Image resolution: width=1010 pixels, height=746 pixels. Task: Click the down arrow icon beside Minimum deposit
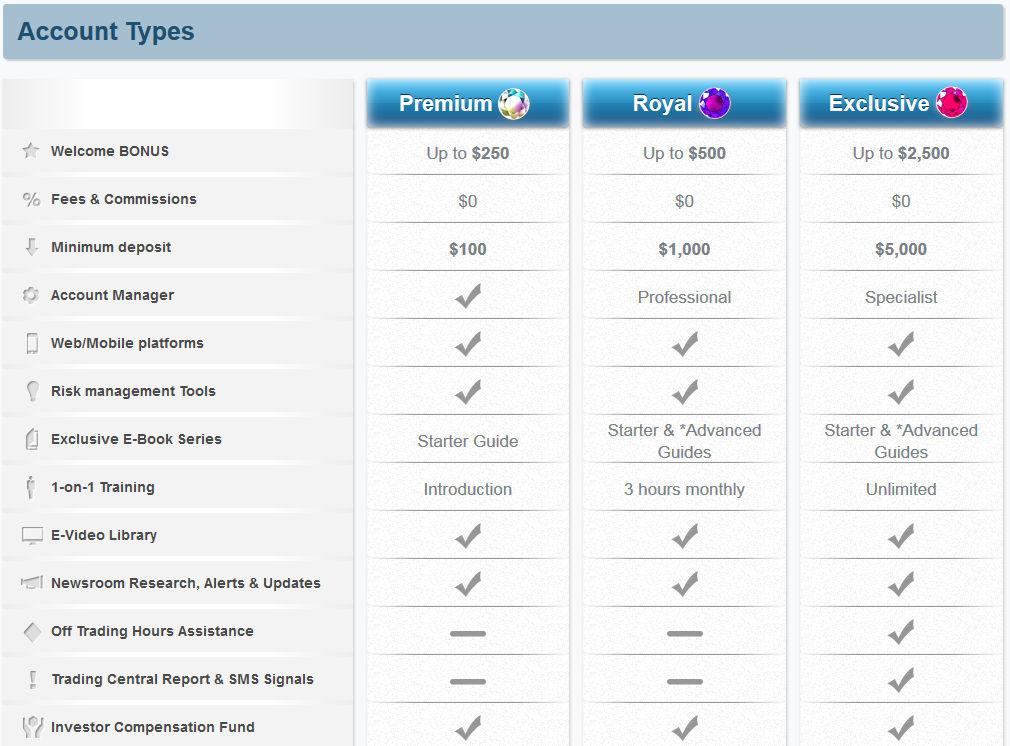point(32,247)
